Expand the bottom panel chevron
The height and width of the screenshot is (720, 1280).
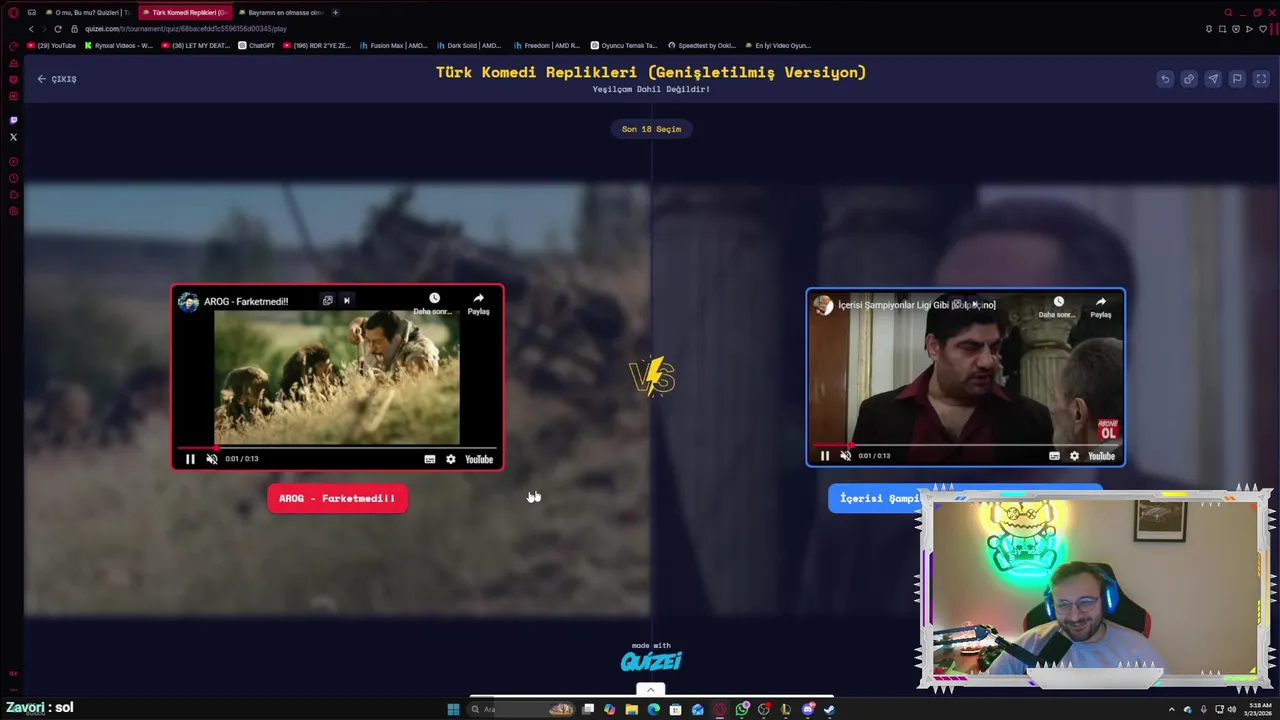click(650, 689)
